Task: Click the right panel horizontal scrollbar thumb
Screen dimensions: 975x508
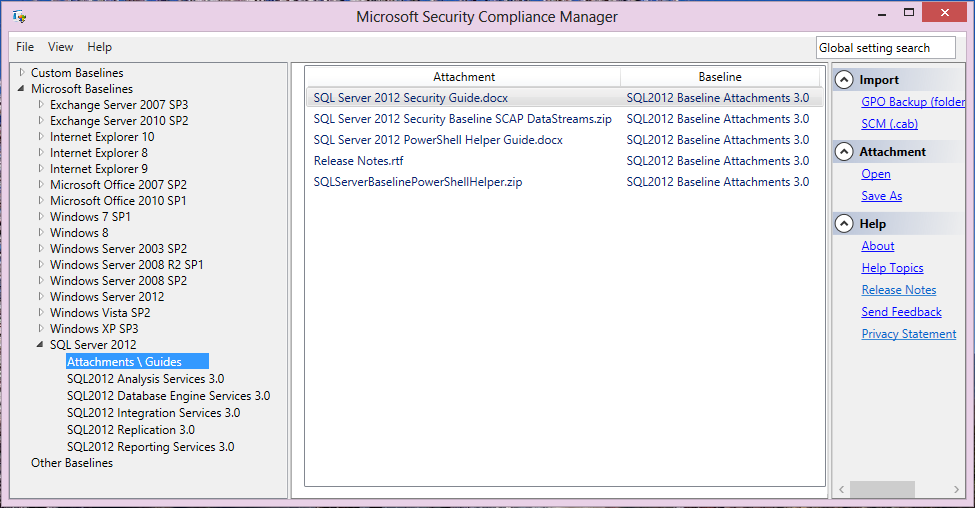Action: 882,489
